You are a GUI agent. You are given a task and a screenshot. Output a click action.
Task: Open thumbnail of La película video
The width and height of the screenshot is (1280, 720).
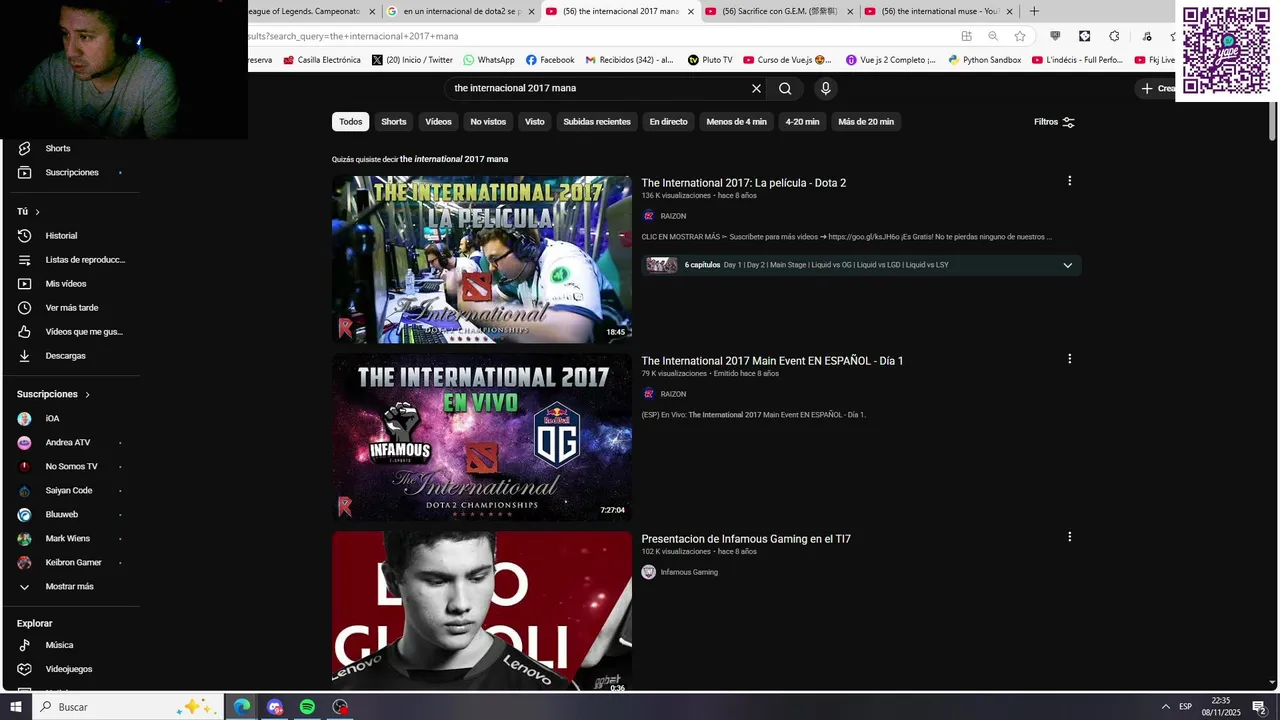tap(482, 260)
